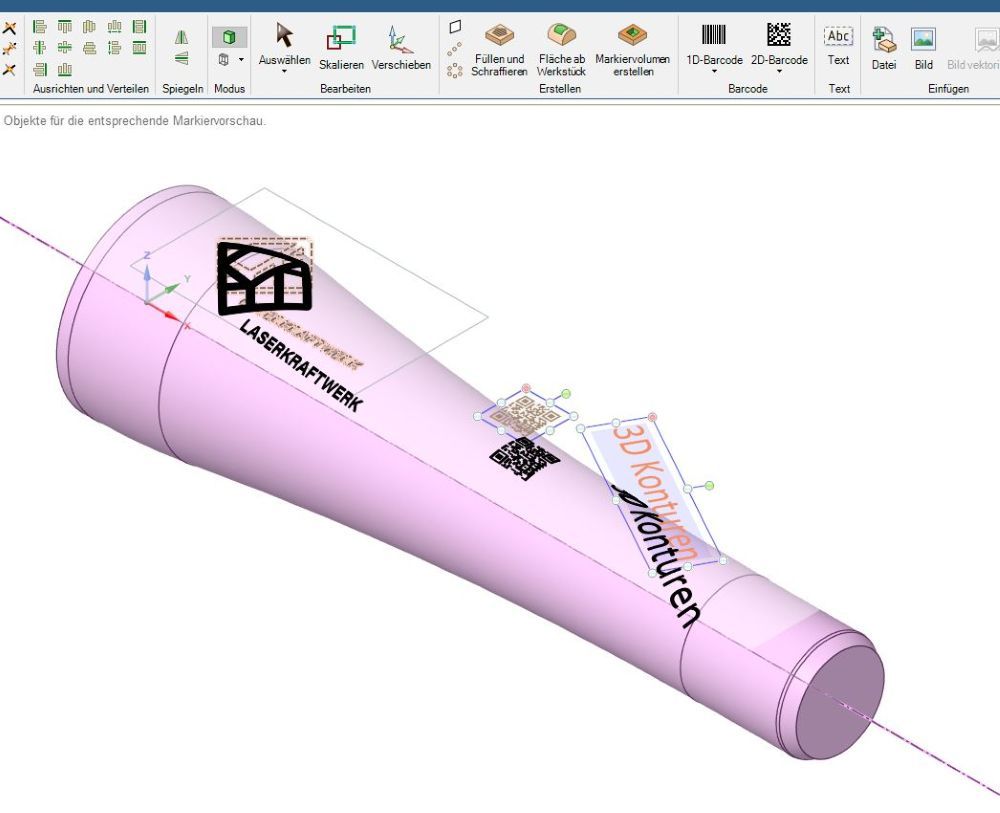Click Markiervolumen erstellen
Screen dimensions: 1000x813
[x=633, y=50]
